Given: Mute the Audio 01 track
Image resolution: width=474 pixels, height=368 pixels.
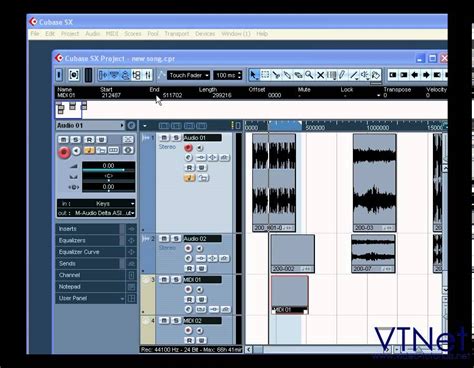Looking at the screenshot, I should [x=164, y=138].
